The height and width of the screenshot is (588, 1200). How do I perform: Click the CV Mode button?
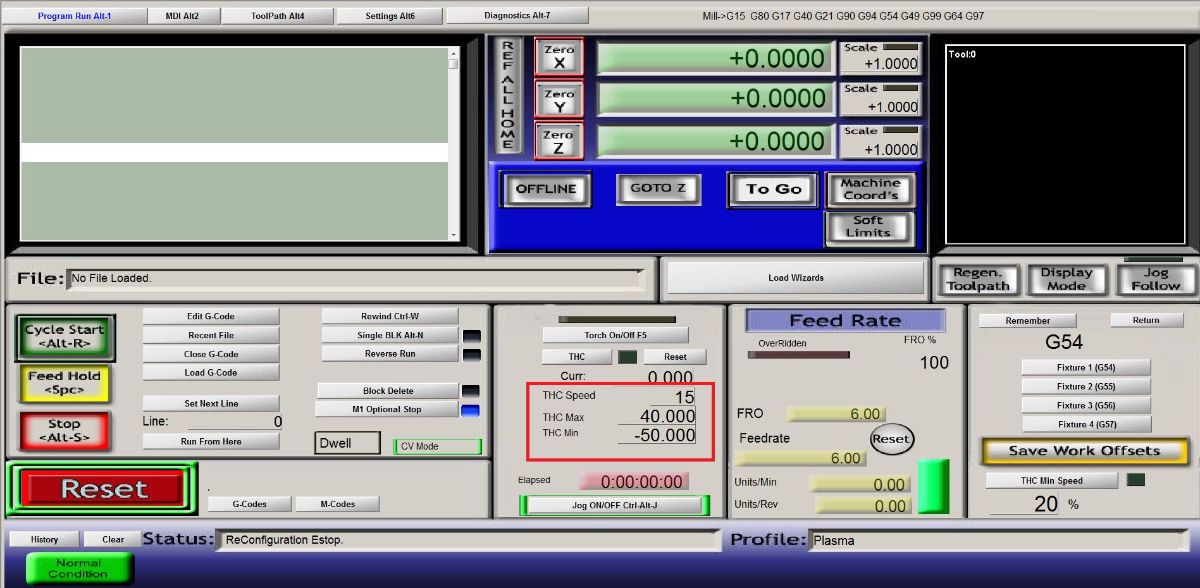click(438, 446)
